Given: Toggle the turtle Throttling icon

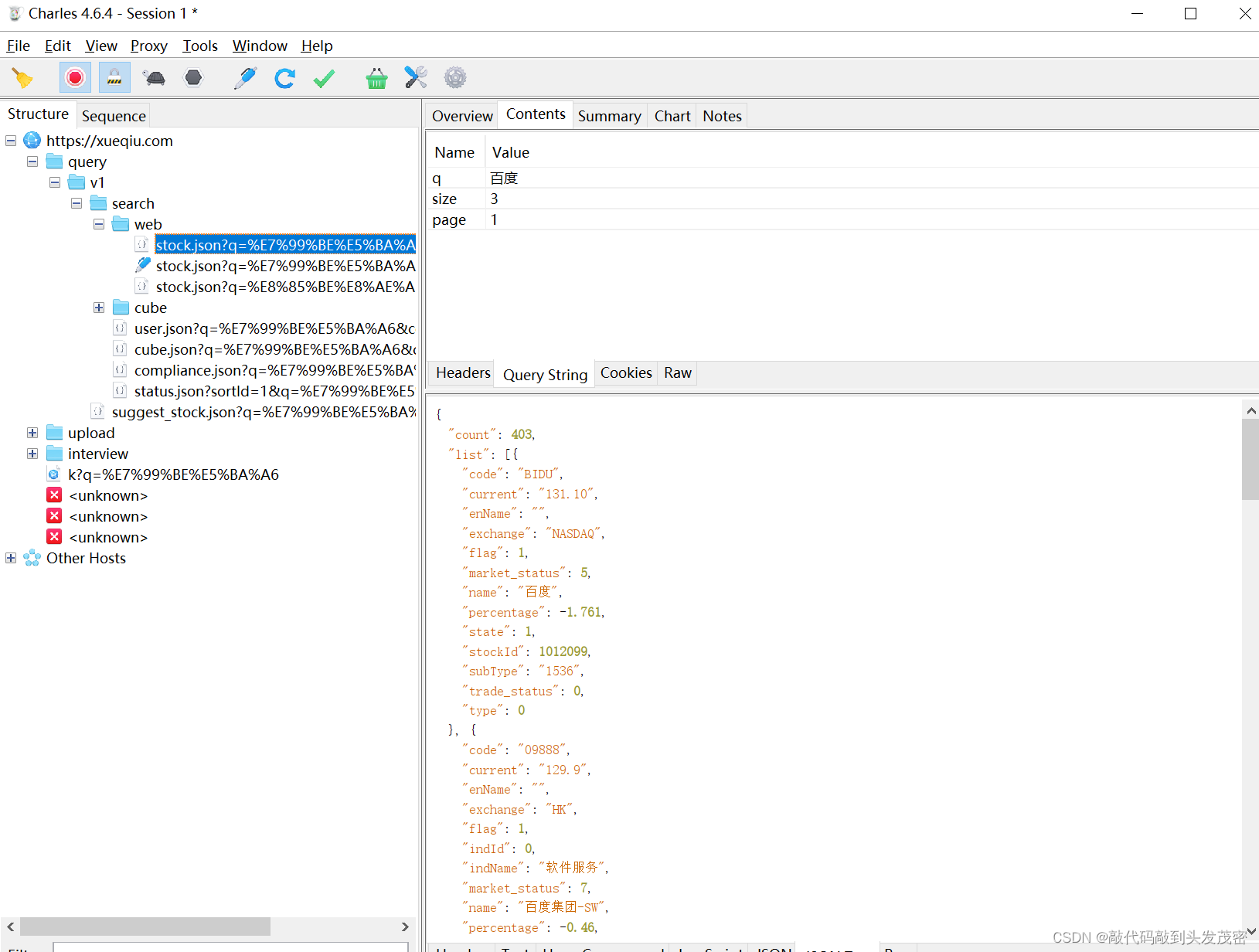Looking at the screenshot, I should (155, 78).
